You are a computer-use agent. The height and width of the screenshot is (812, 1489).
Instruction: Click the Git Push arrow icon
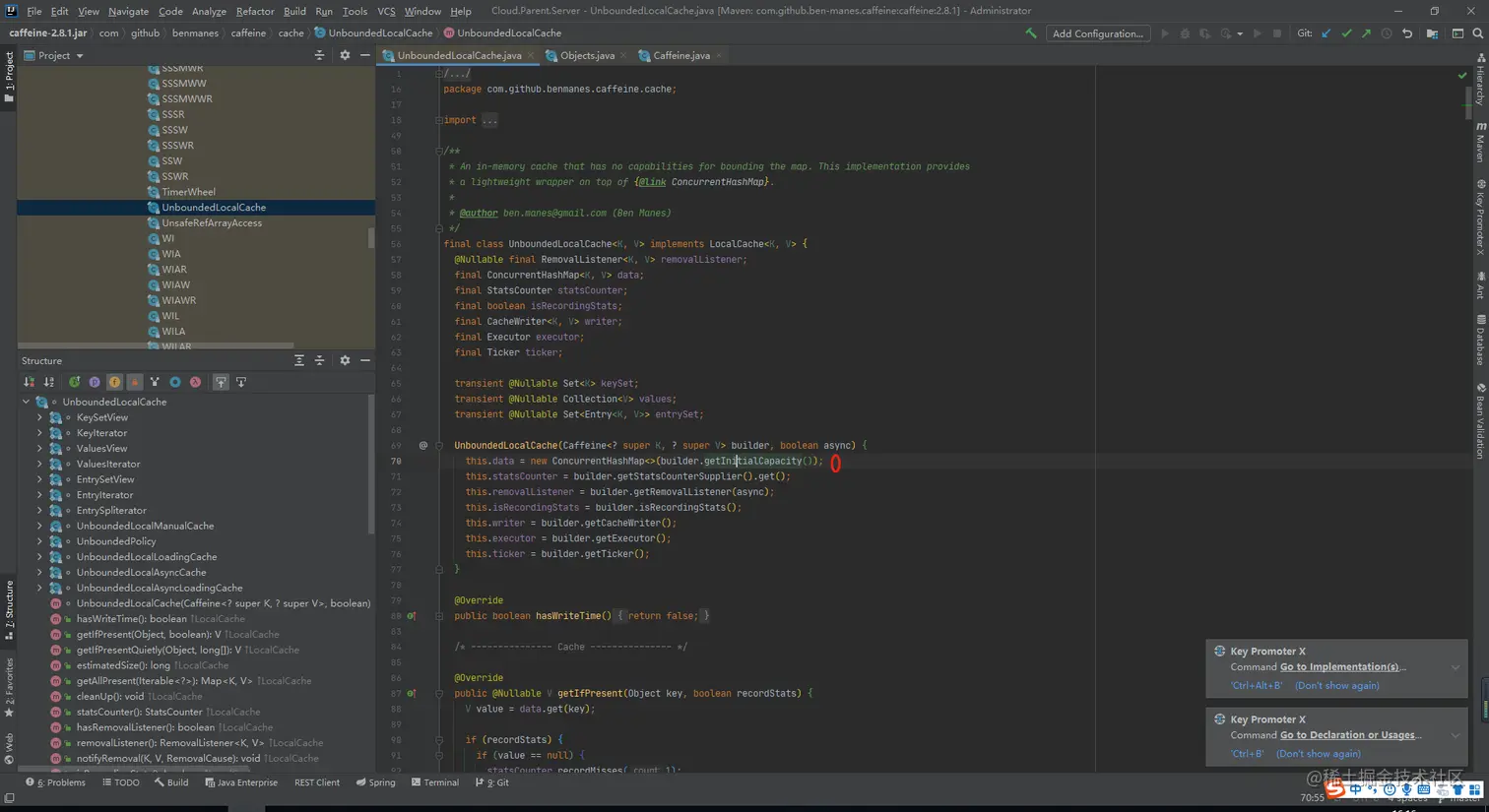point(1366,33)
